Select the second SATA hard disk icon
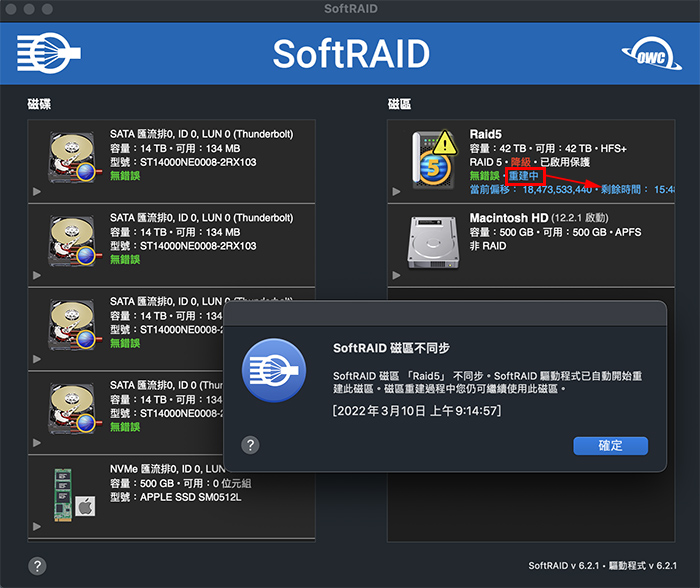 pyautogui.click(x=73, y=241)
